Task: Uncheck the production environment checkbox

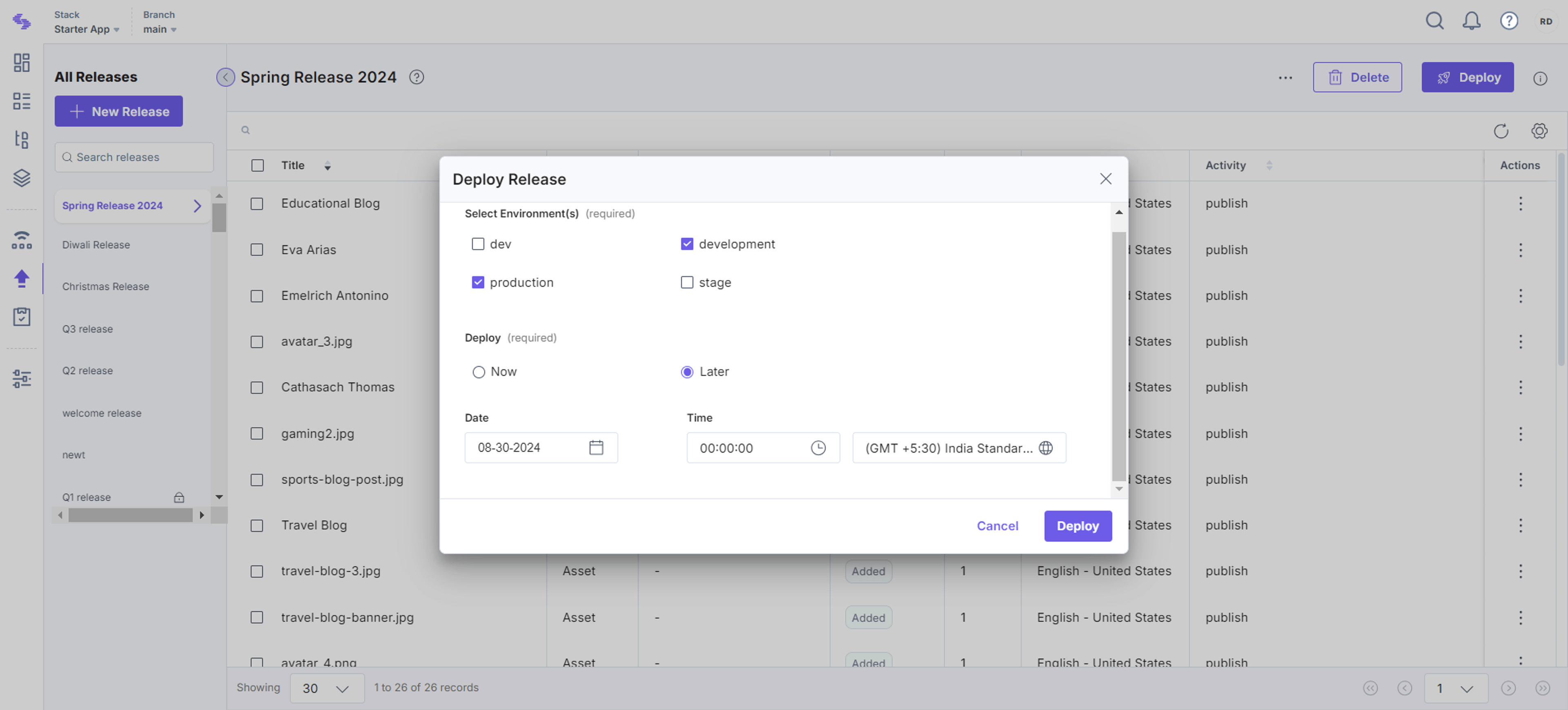Action: [x=478, y=283]
